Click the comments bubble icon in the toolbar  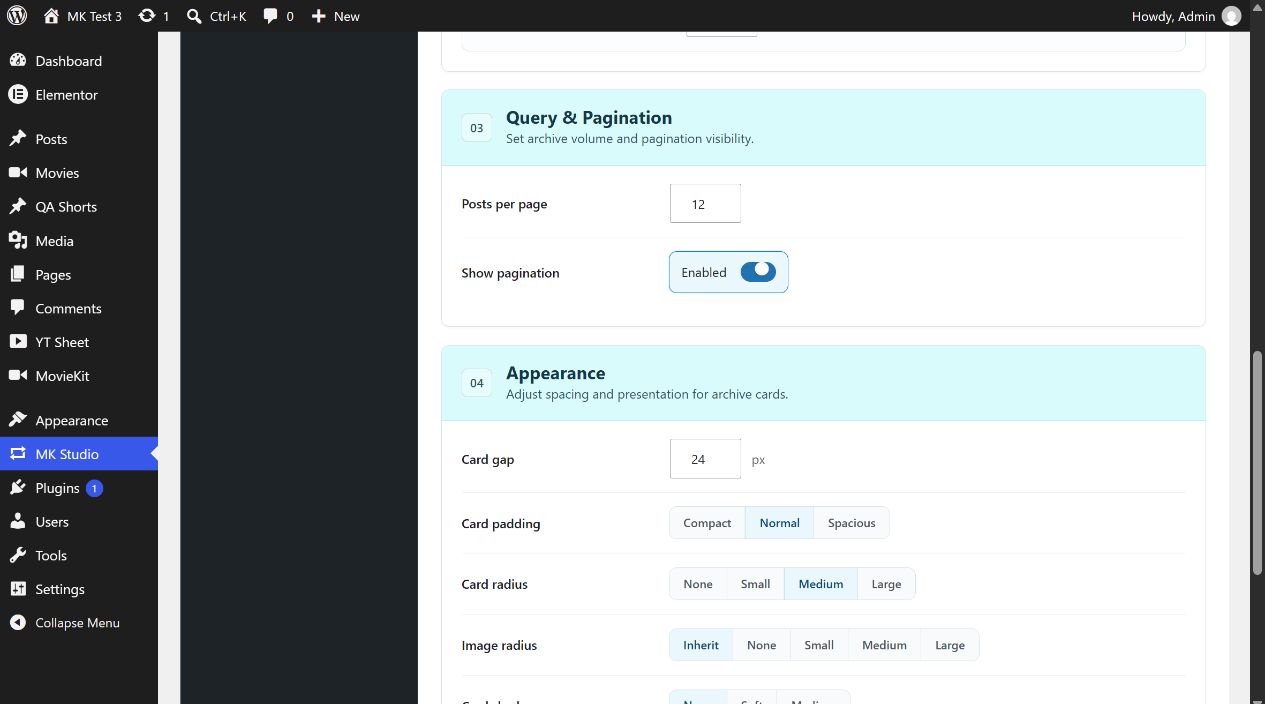(x=271, y=16)
